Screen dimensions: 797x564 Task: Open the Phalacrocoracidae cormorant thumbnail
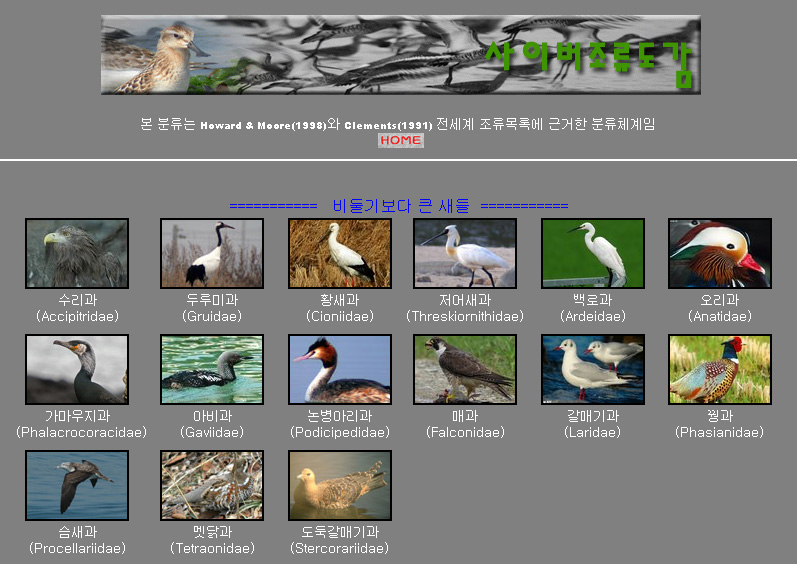click(77, 369)
